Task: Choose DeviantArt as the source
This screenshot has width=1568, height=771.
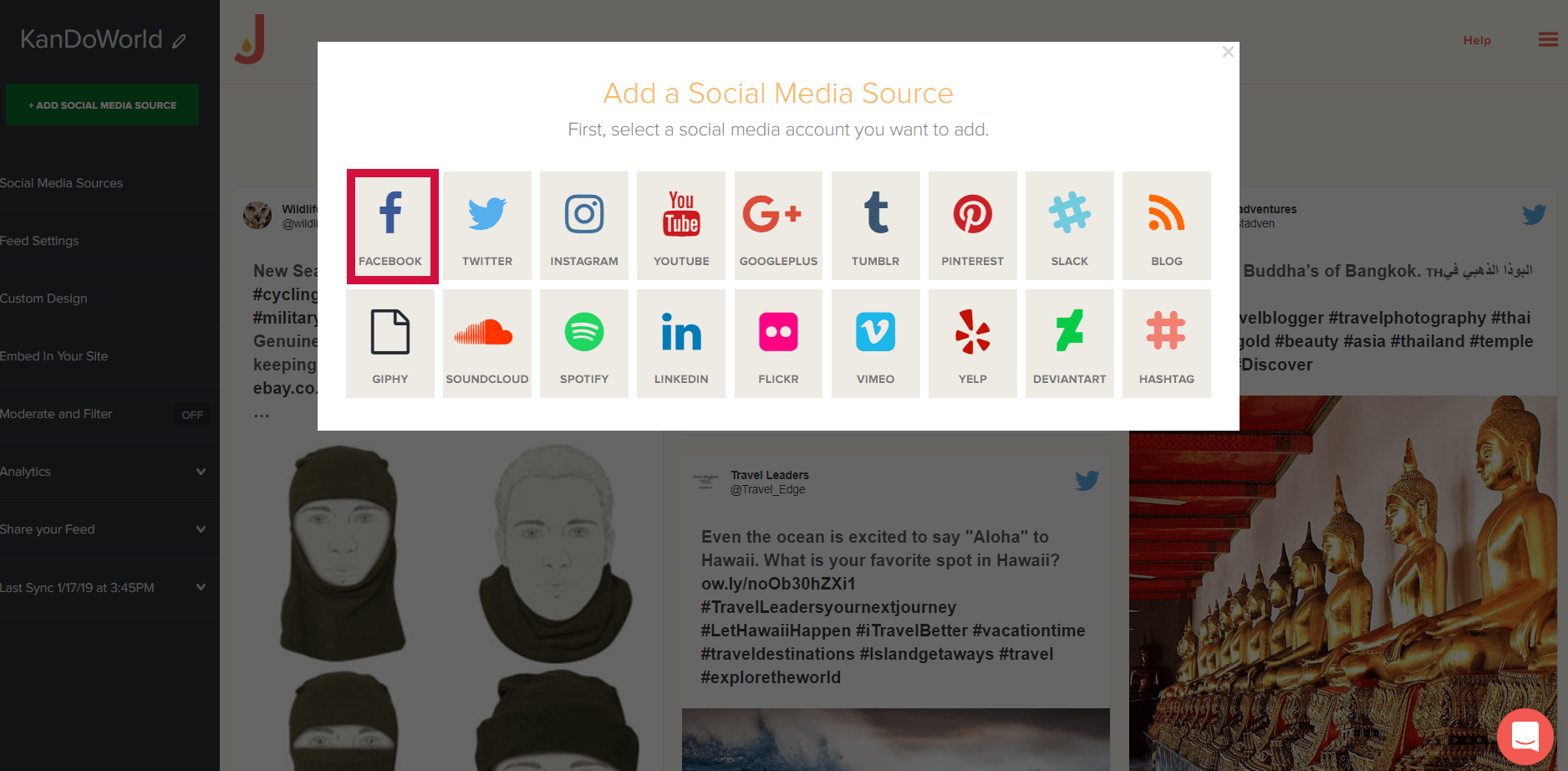Action: click(1070, 344)
